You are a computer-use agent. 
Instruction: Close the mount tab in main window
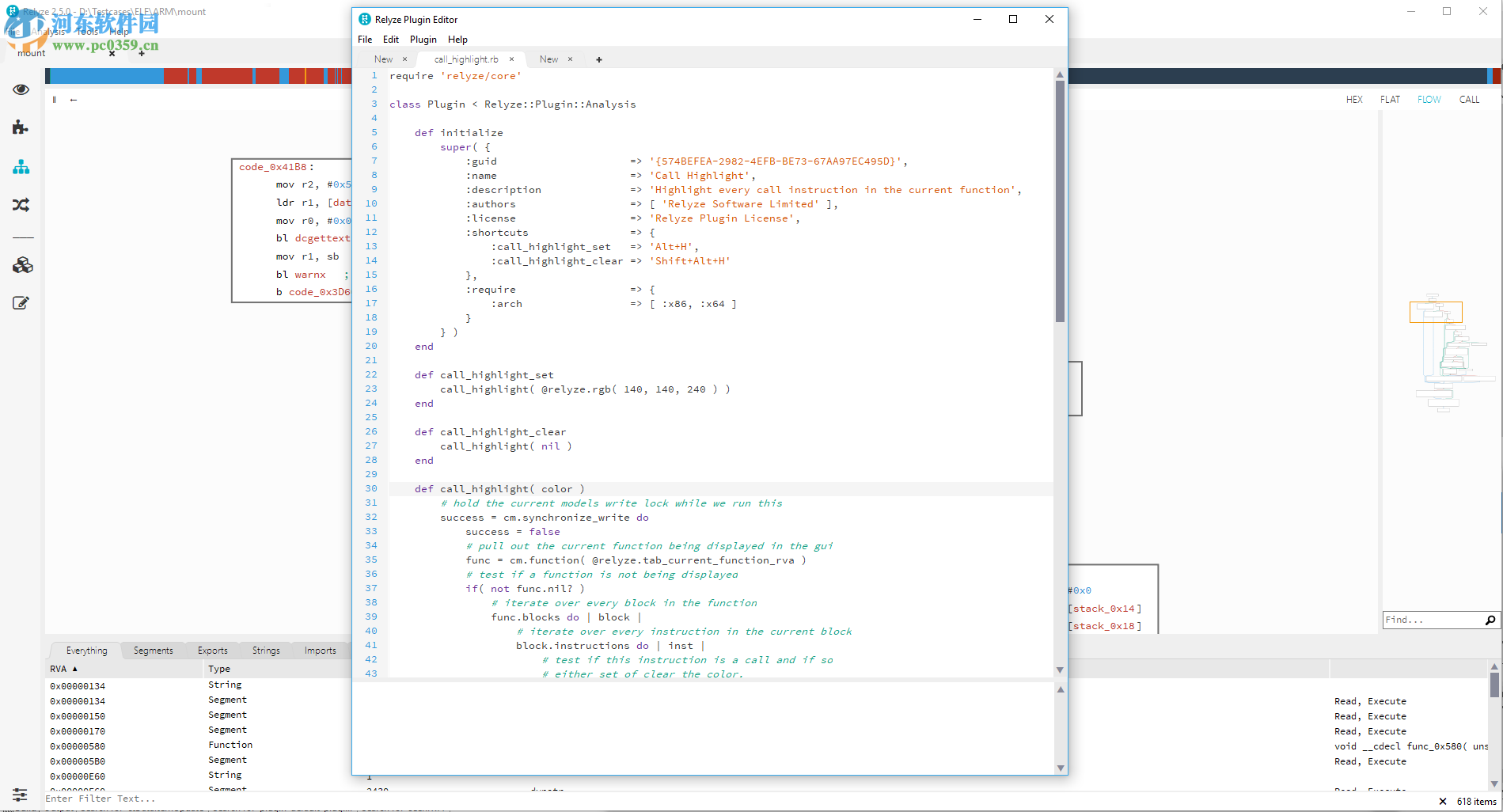(112, 54)
